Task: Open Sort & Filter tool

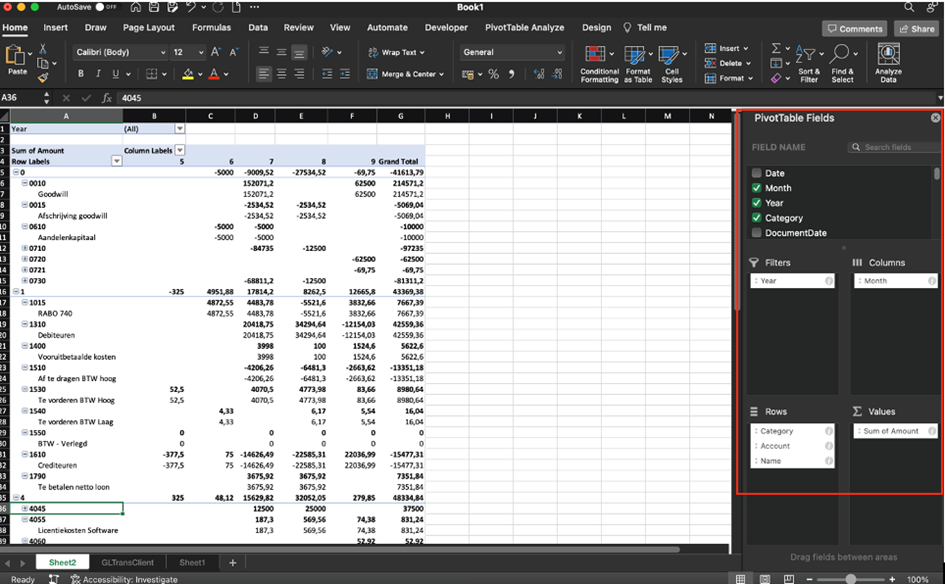Action: tap(808, 55)
